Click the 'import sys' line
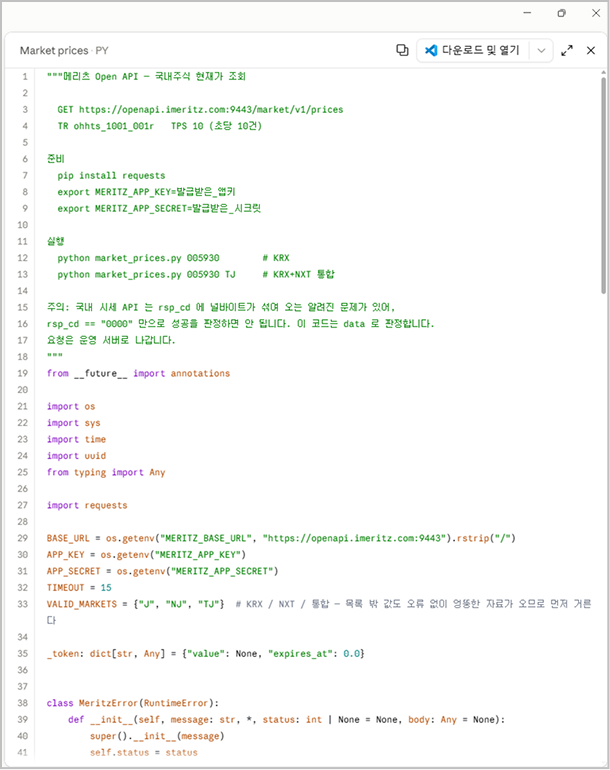 (x=74, y=423)
